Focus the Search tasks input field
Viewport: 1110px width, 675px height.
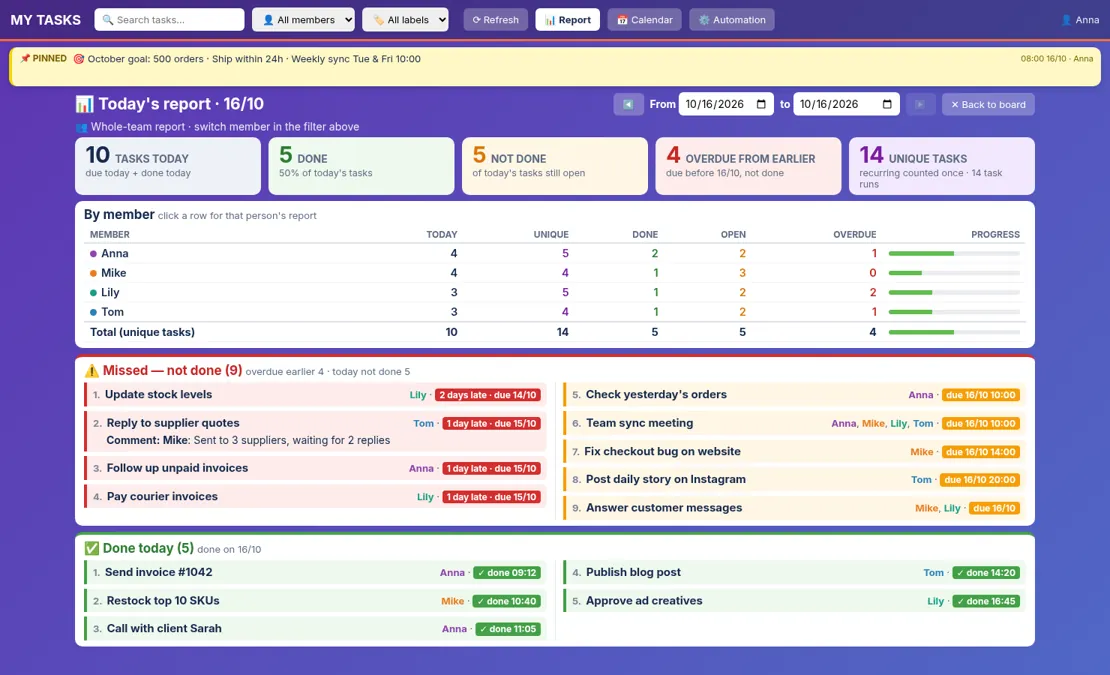[169, 20]
